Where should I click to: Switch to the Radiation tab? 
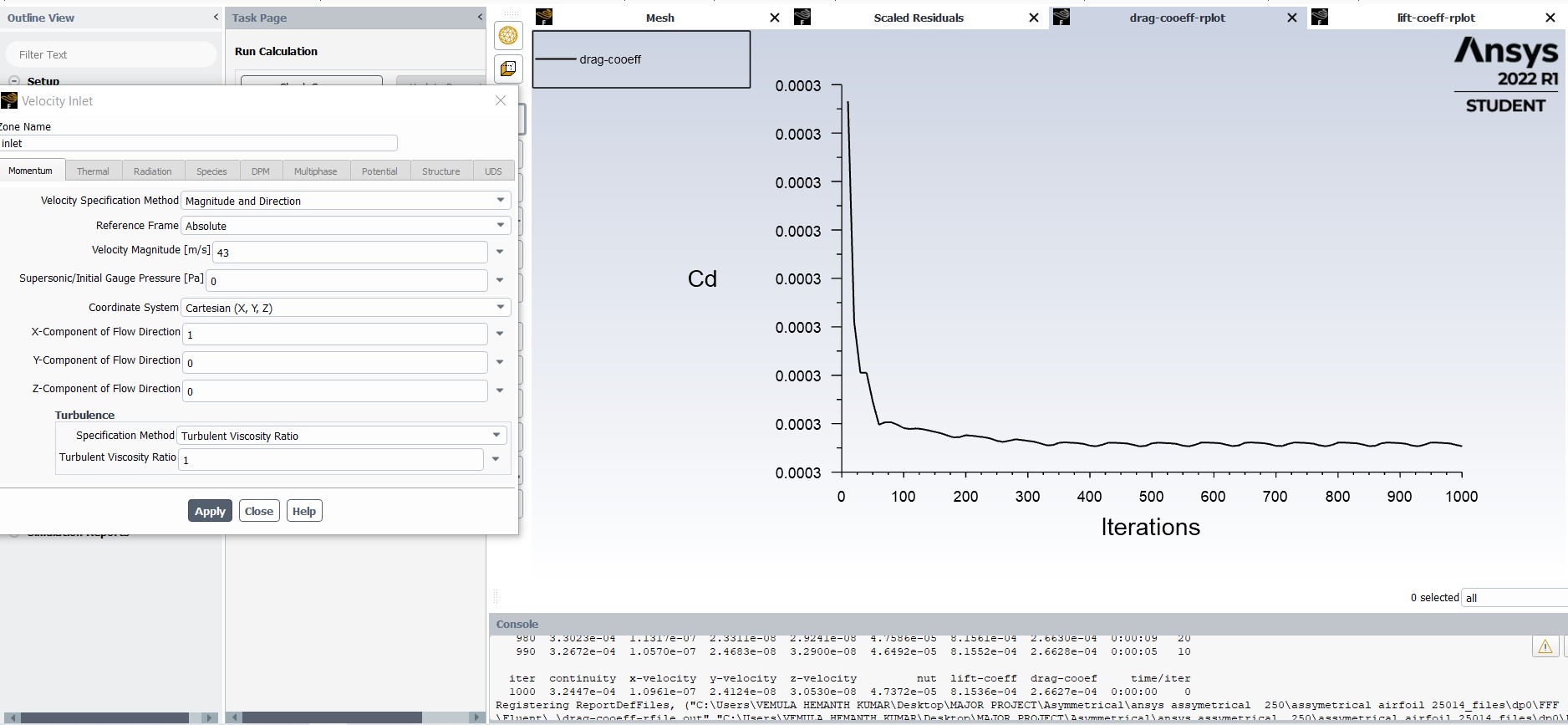point(152,171)
